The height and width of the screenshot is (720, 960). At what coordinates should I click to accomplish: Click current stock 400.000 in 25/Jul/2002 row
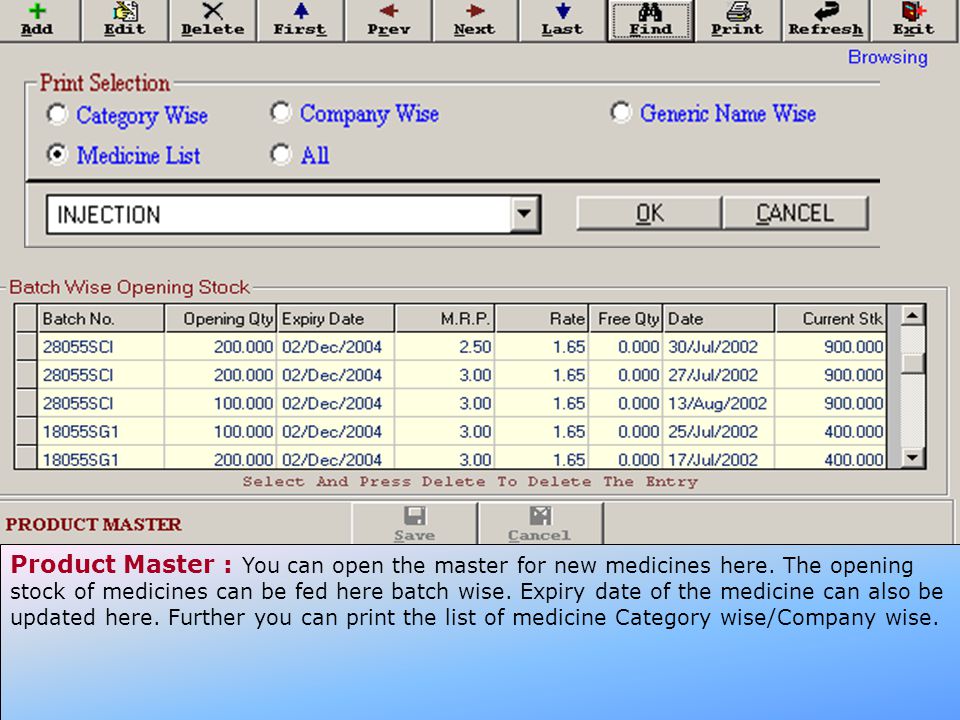pyautogui.click(x=830, y=432)
